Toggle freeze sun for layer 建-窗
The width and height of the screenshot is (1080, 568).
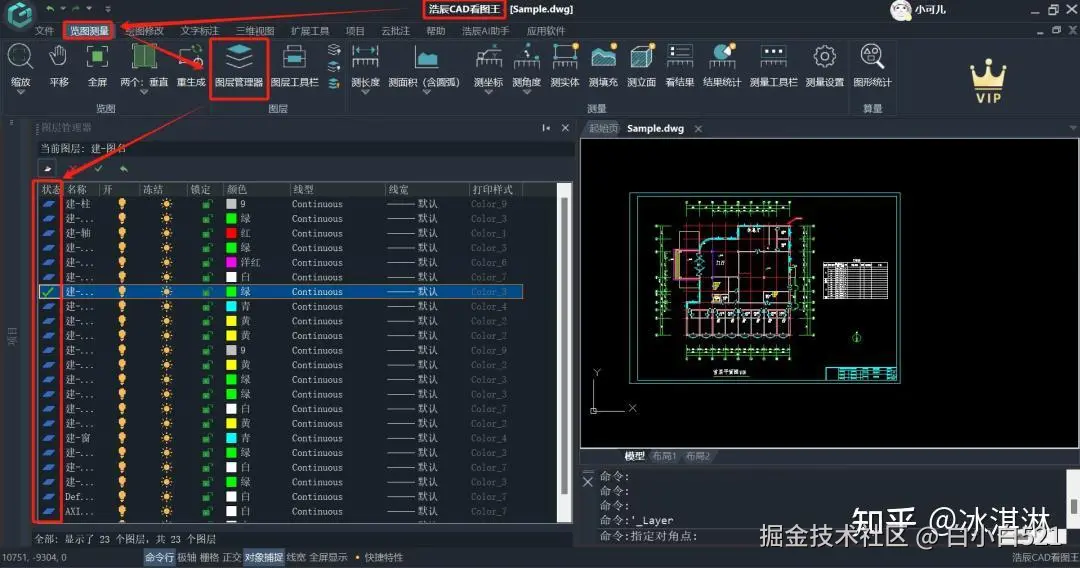point(166,438)
